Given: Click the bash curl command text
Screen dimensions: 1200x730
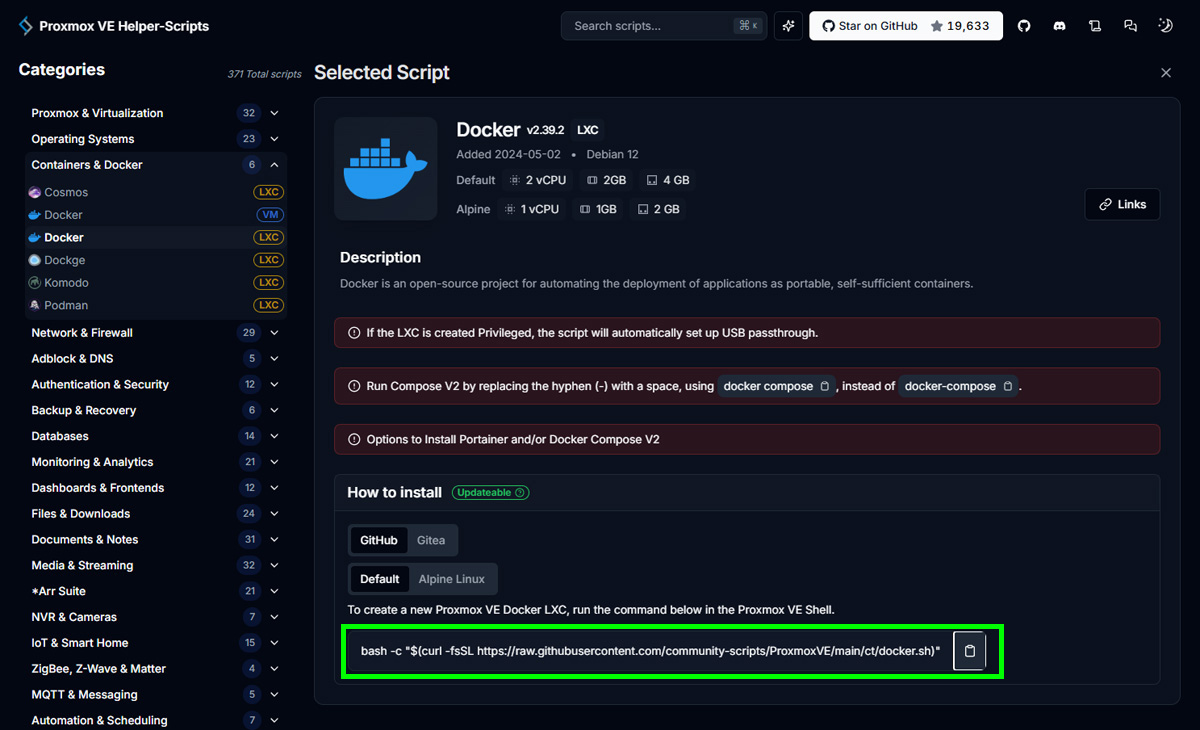Looking at the screenshot, I should click(651, 651).
